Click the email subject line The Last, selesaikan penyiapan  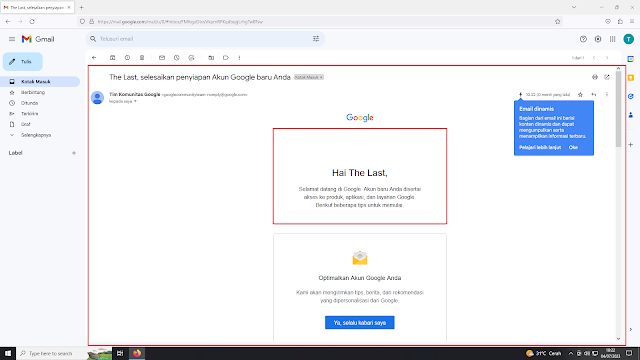pyautogui.click(x=200, y=77)
